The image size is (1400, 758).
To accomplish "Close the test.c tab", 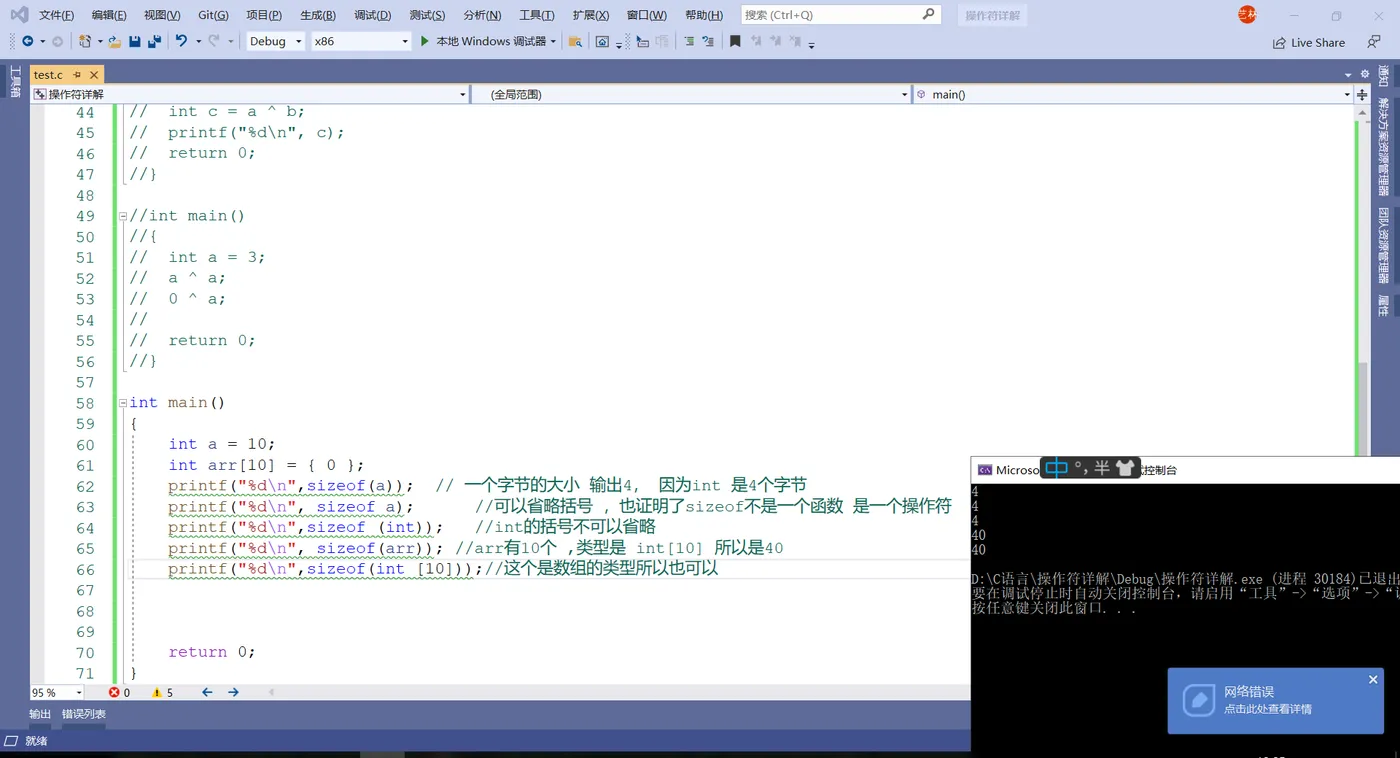I will (x=95, y=75).
